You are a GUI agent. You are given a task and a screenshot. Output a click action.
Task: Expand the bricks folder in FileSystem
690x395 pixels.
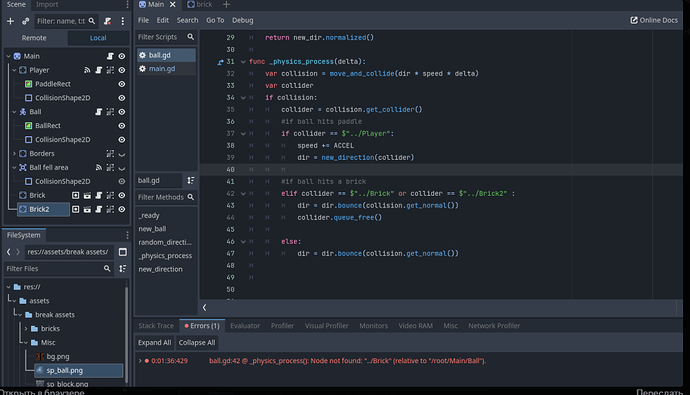pos(26,329)
